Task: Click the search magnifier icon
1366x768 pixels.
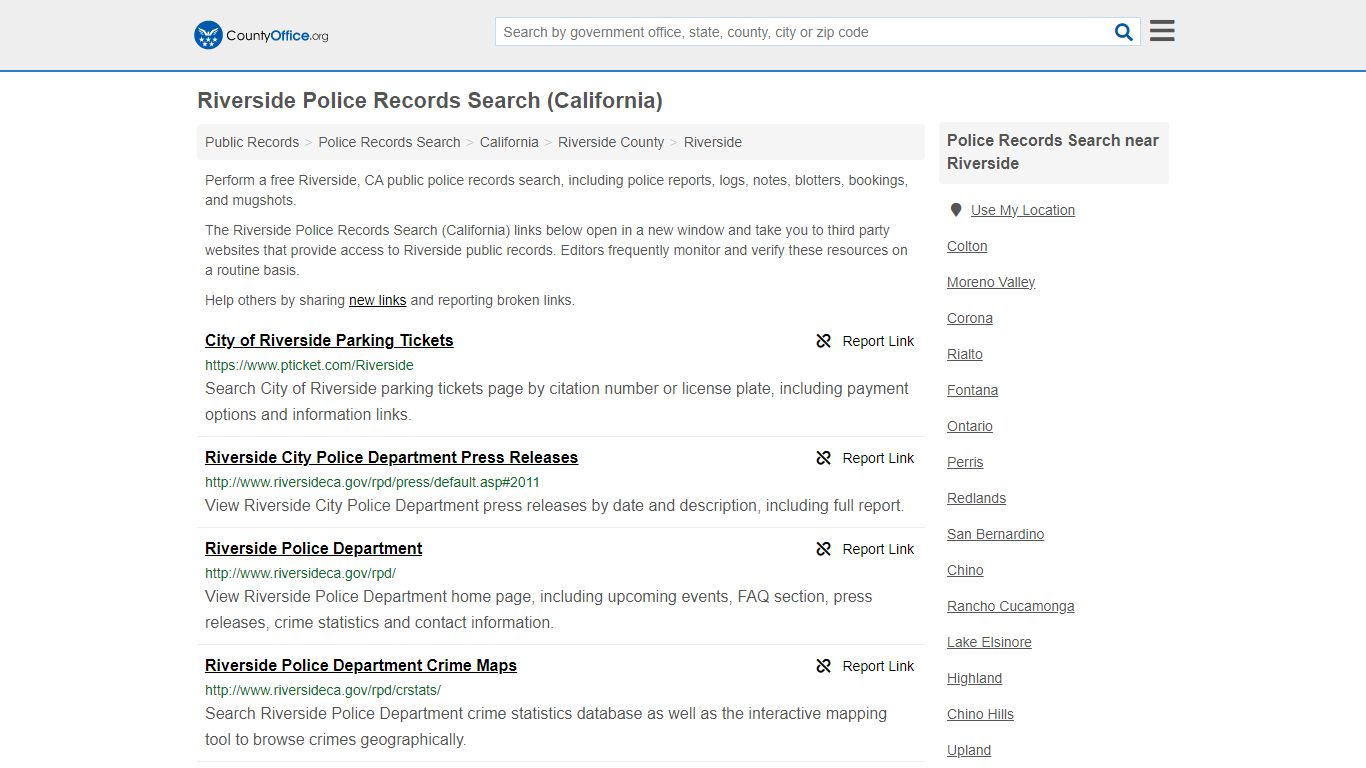Action: [1124, 32]
